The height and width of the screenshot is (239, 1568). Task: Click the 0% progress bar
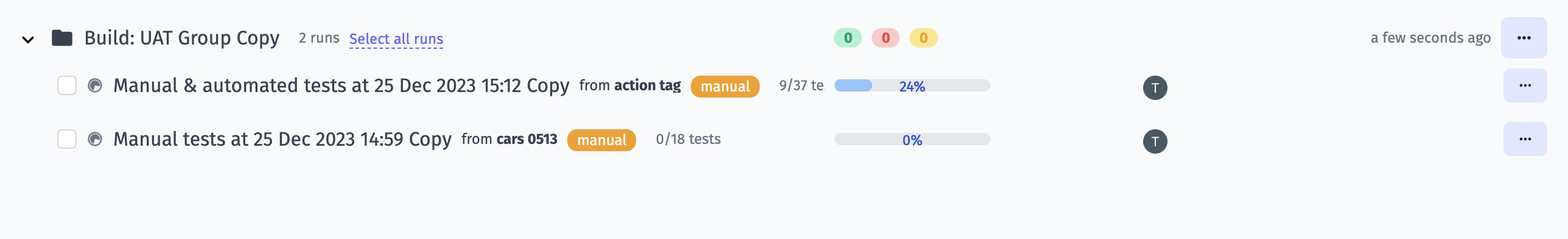click(x=912, y=139)
